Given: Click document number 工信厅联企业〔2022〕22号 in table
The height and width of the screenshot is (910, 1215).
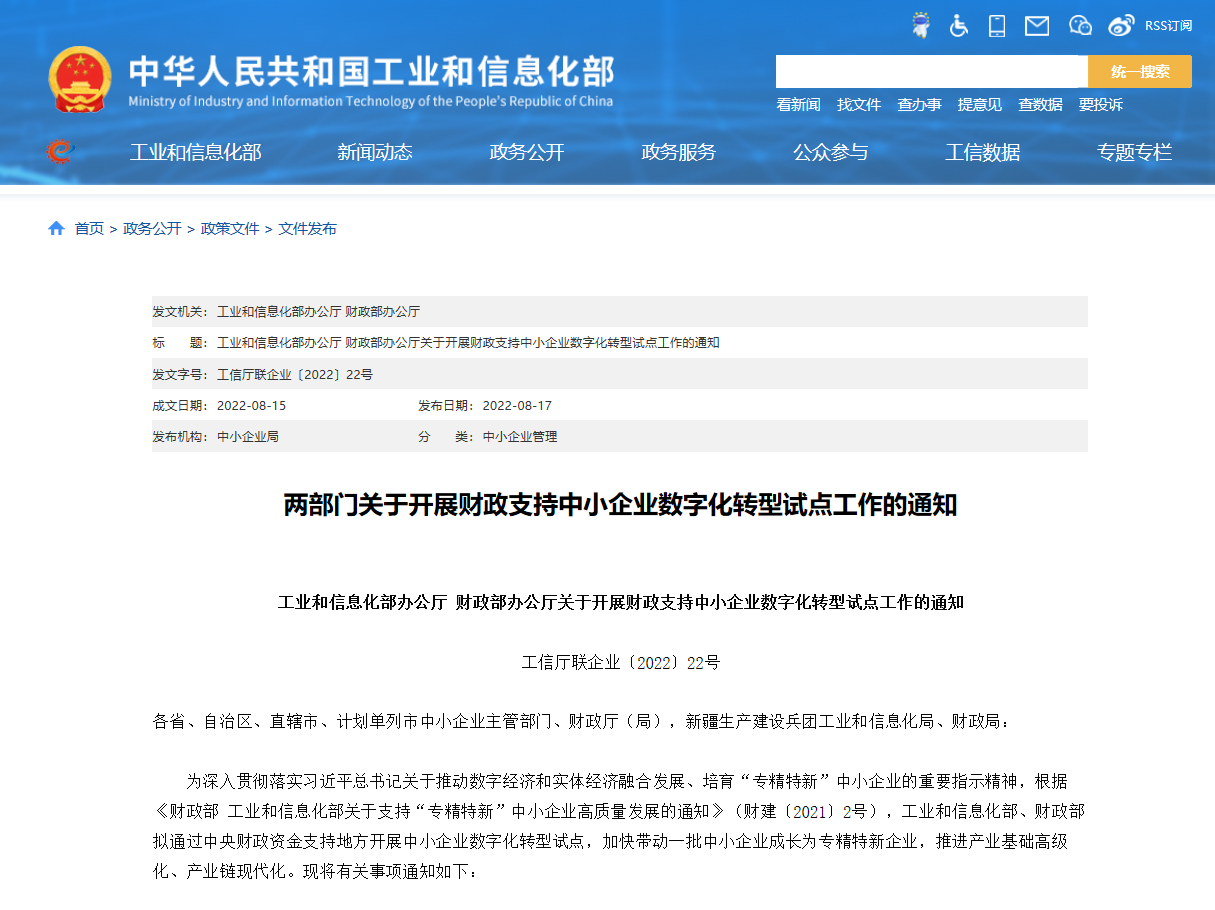Looking at the screenshot, I should tap(295, 374).
